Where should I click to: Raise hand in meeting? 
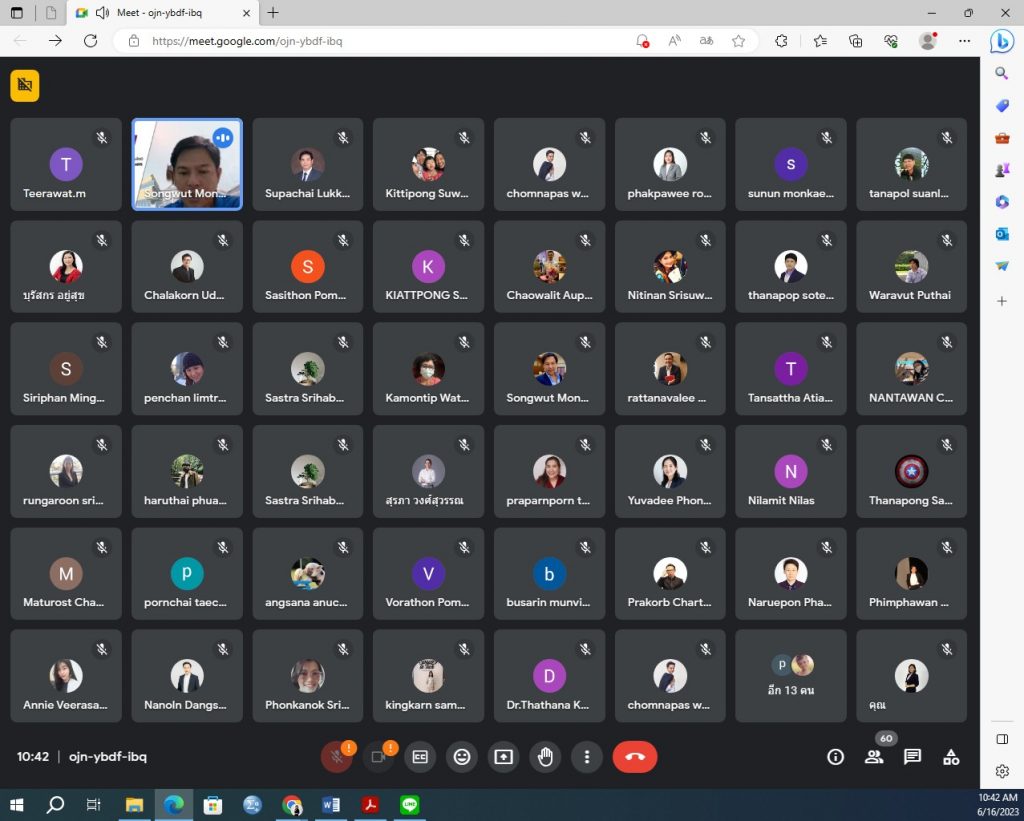tap(545, 757)
